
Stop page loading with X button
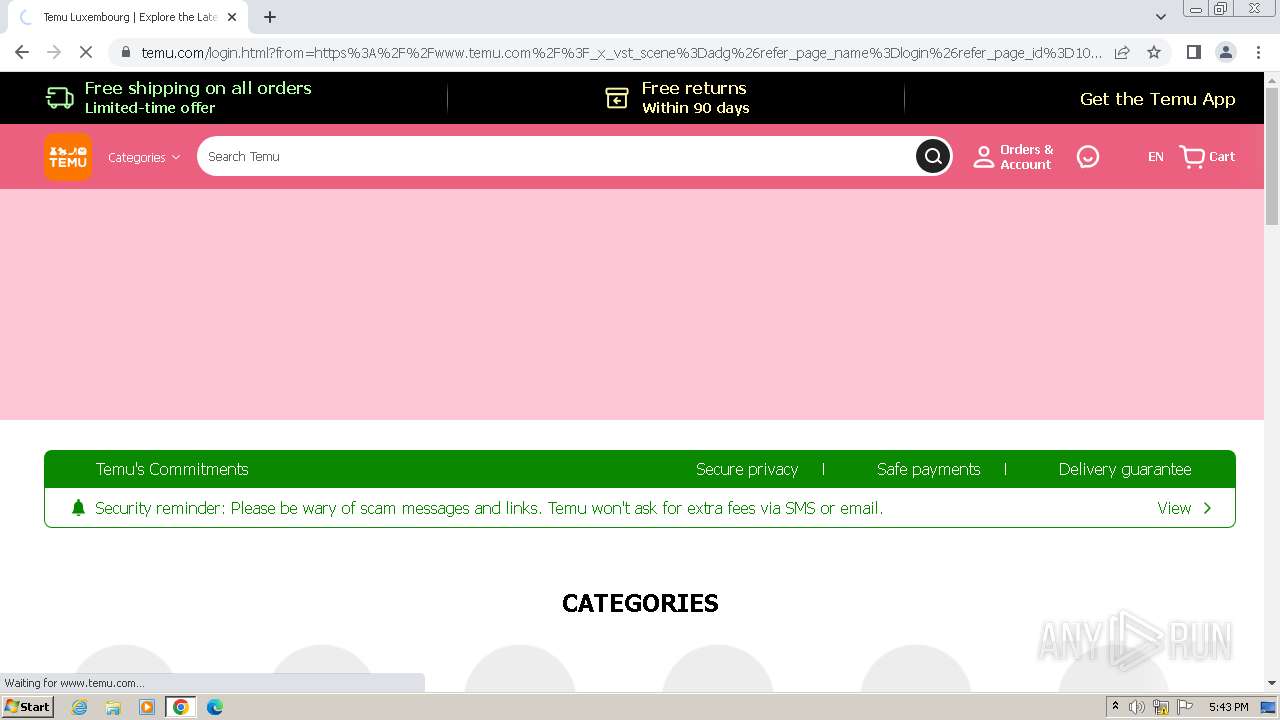[x=86, y=52]
